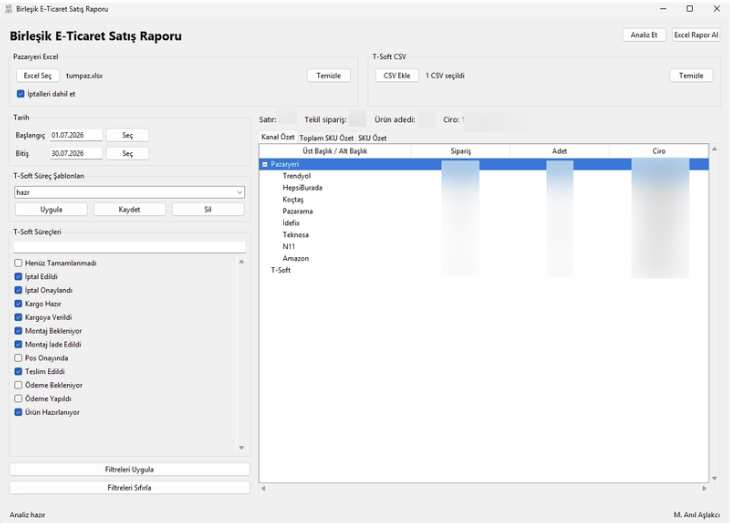The image size is (730, 523).
Task: Uncheck Montaj Bekleniyor checkbox
Action: (x=18, y=331)
